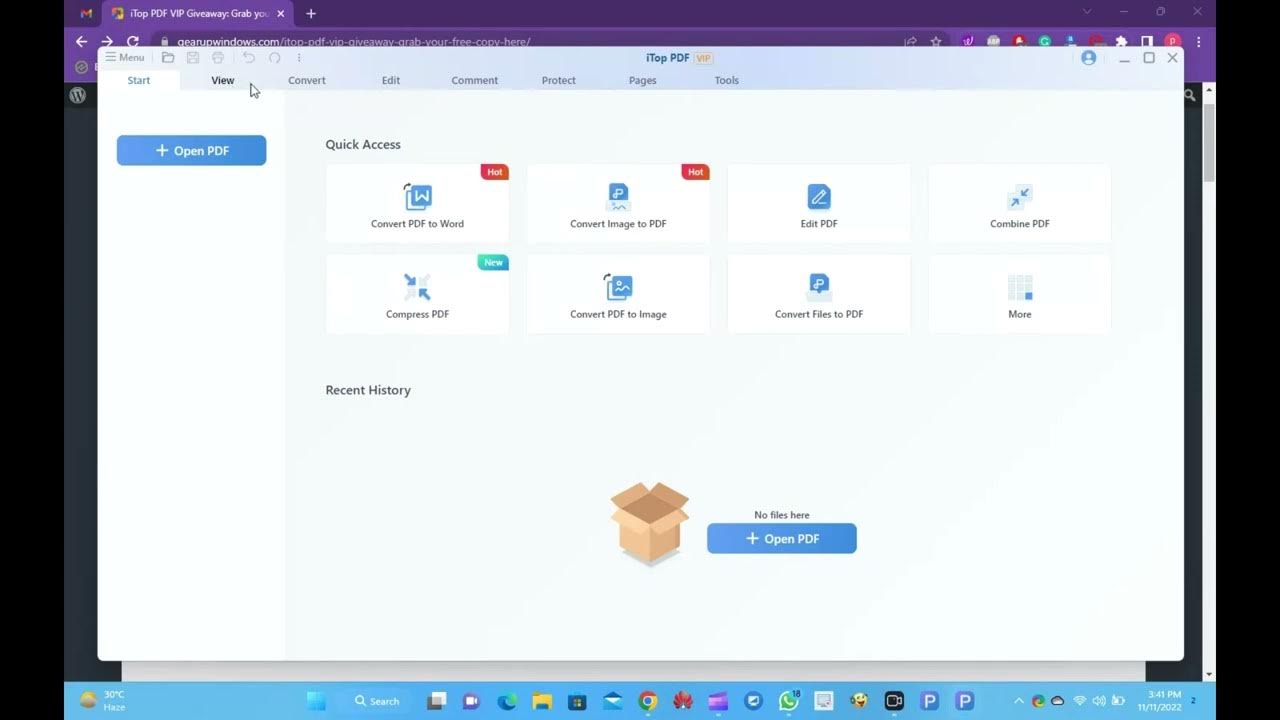Open the iTop PDF Menu button

(x=125, y=58)
